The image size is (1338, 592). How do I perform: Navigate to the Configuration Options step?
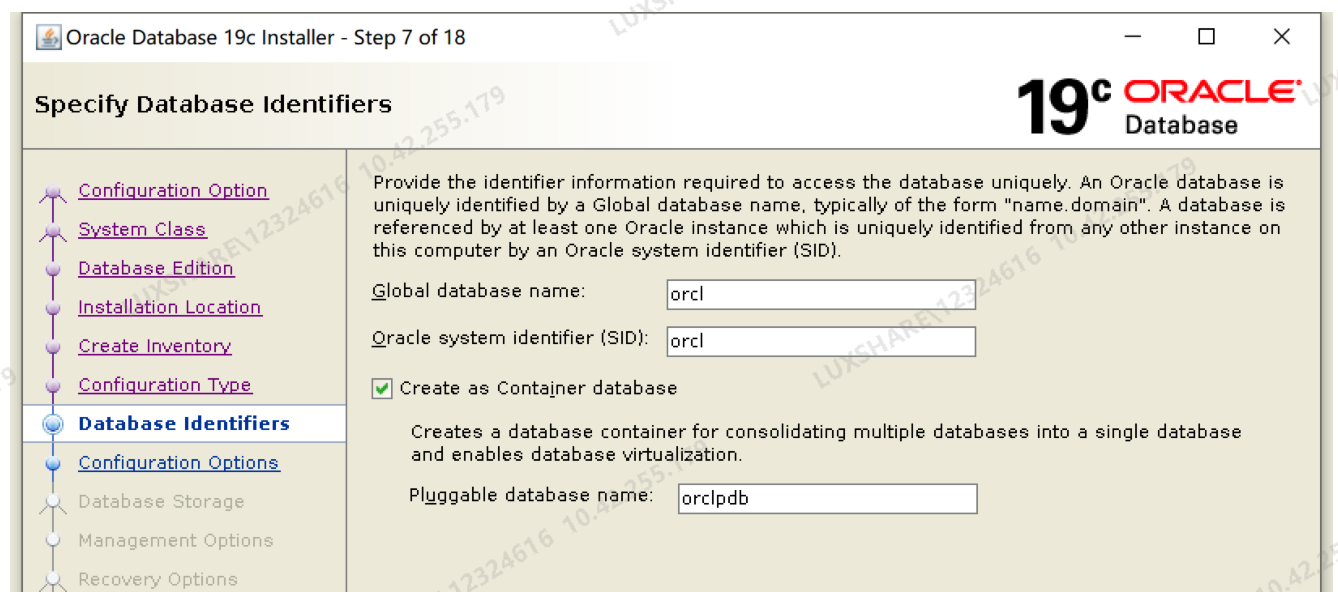178,462
